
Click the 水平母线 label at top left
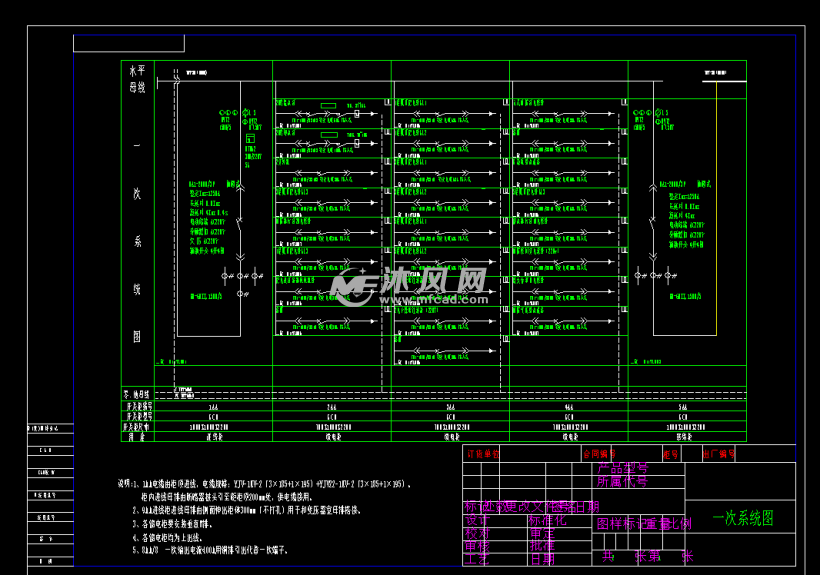click(x=137, y=79)
